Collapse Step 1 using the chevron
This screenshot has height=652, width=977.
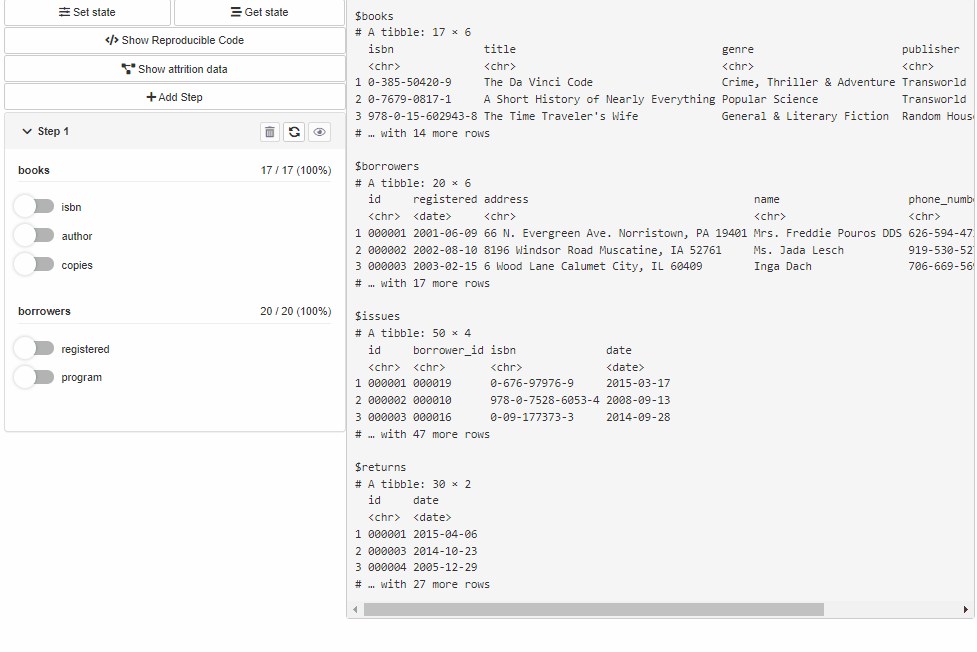point(27,132)
